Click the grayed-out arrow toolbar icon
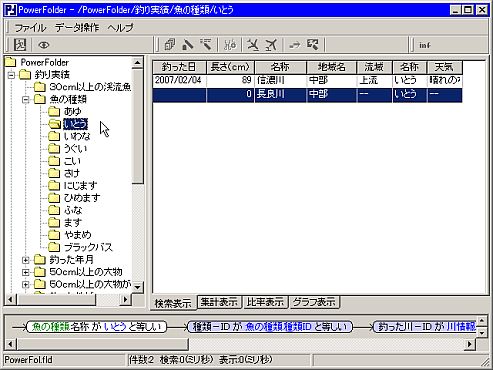This screenshot has width=493, height=370. (295, 45)
